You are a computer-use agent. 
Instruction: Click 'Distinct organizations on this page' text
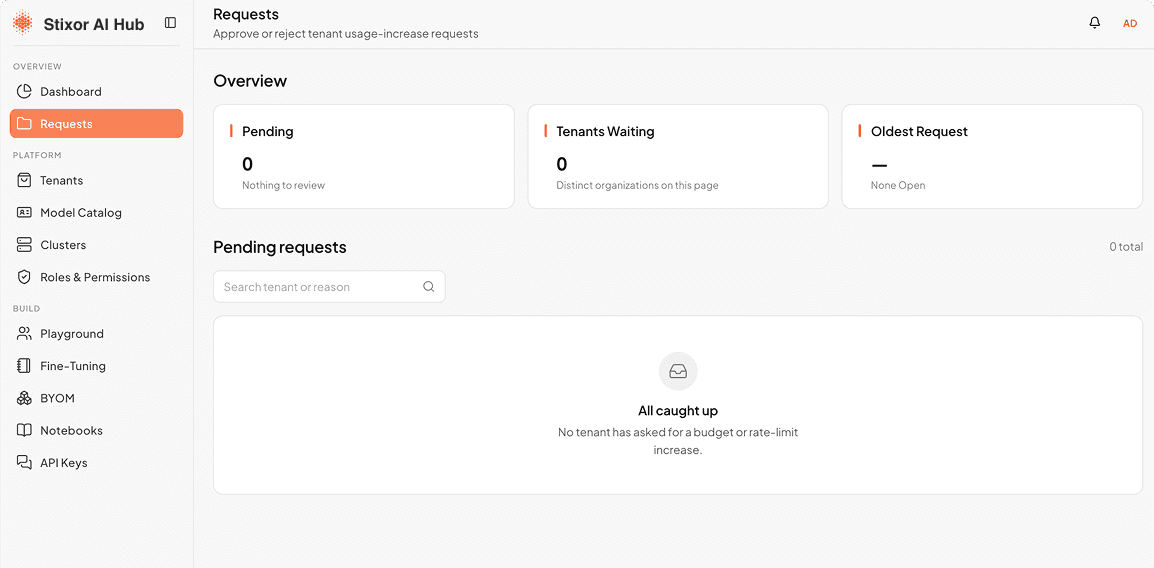[x=637, y=185]
